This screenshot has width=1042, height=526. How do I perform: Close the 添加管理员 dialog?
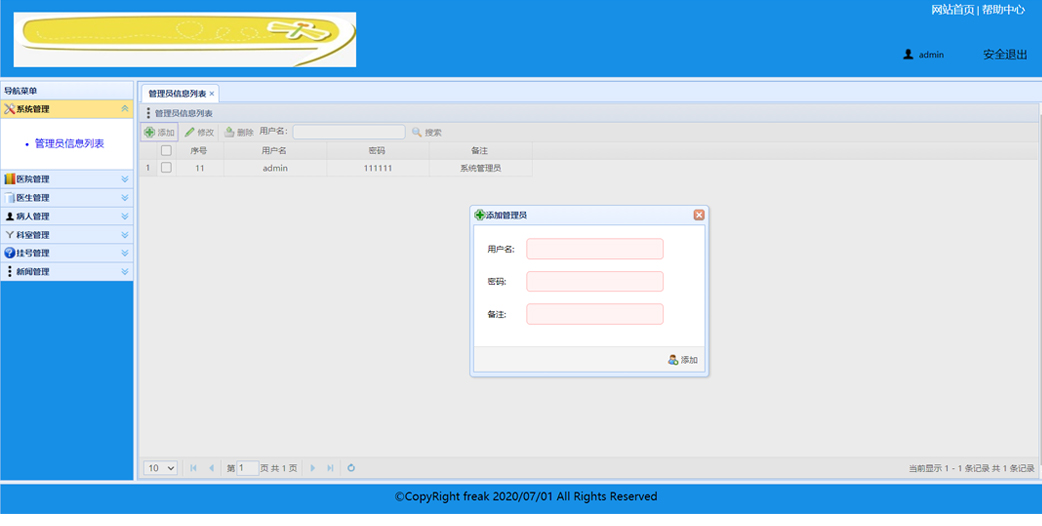tap(699, 215)
